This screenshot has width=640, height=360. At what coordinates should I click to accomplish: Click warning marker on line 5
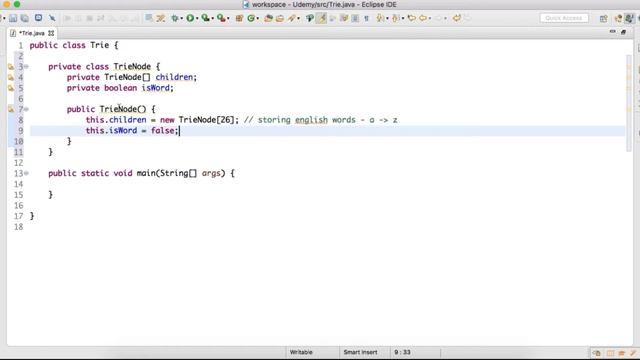[11, 88]
